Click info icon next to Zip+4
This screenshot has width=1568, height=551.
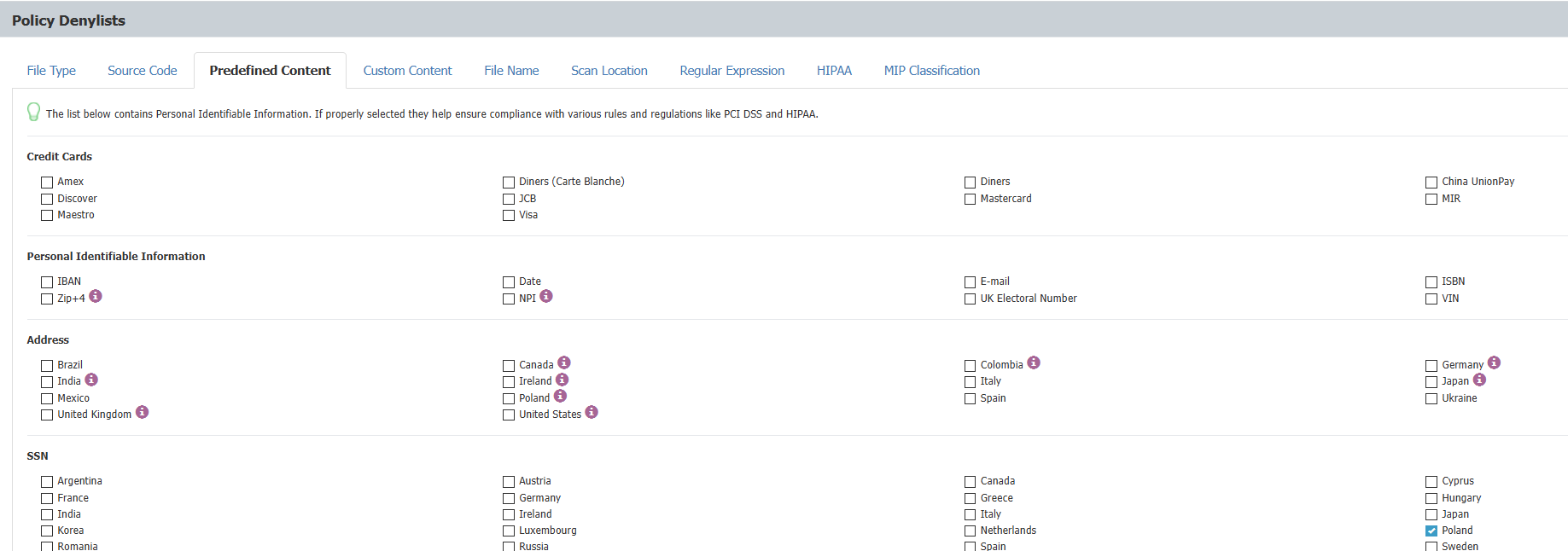click(x=96, y=296)
